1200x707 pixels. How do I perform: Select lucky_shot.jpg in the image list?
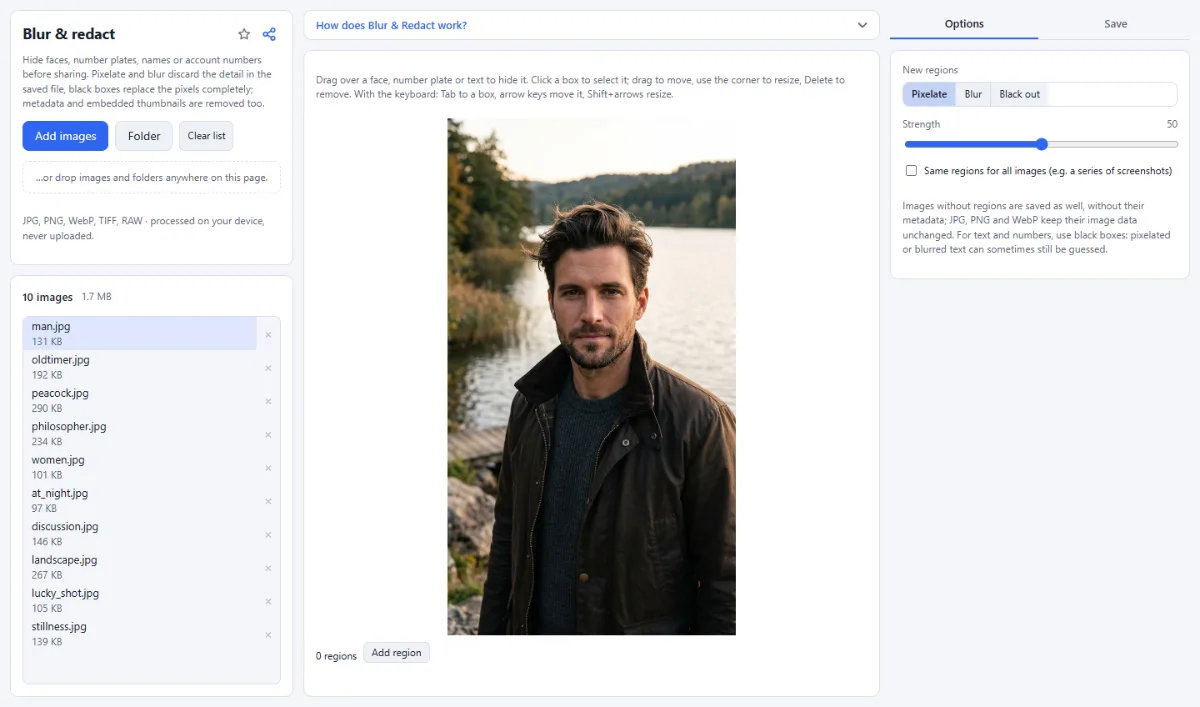[x=140, y=600]
